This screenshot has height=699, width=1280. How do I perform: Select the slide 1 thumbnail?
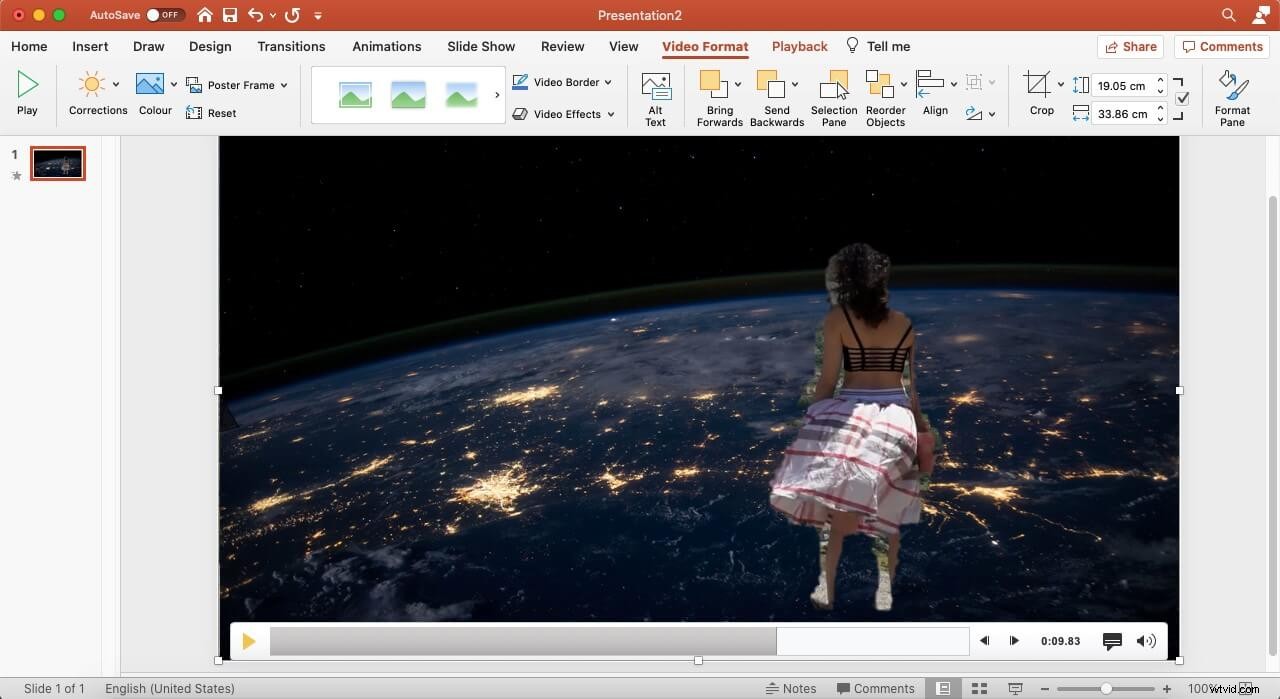coord(57,163)
